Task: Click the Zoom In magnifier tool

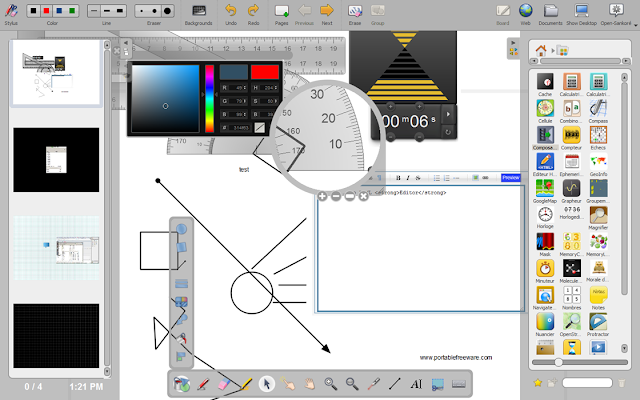Action: [x=331, y=384]
